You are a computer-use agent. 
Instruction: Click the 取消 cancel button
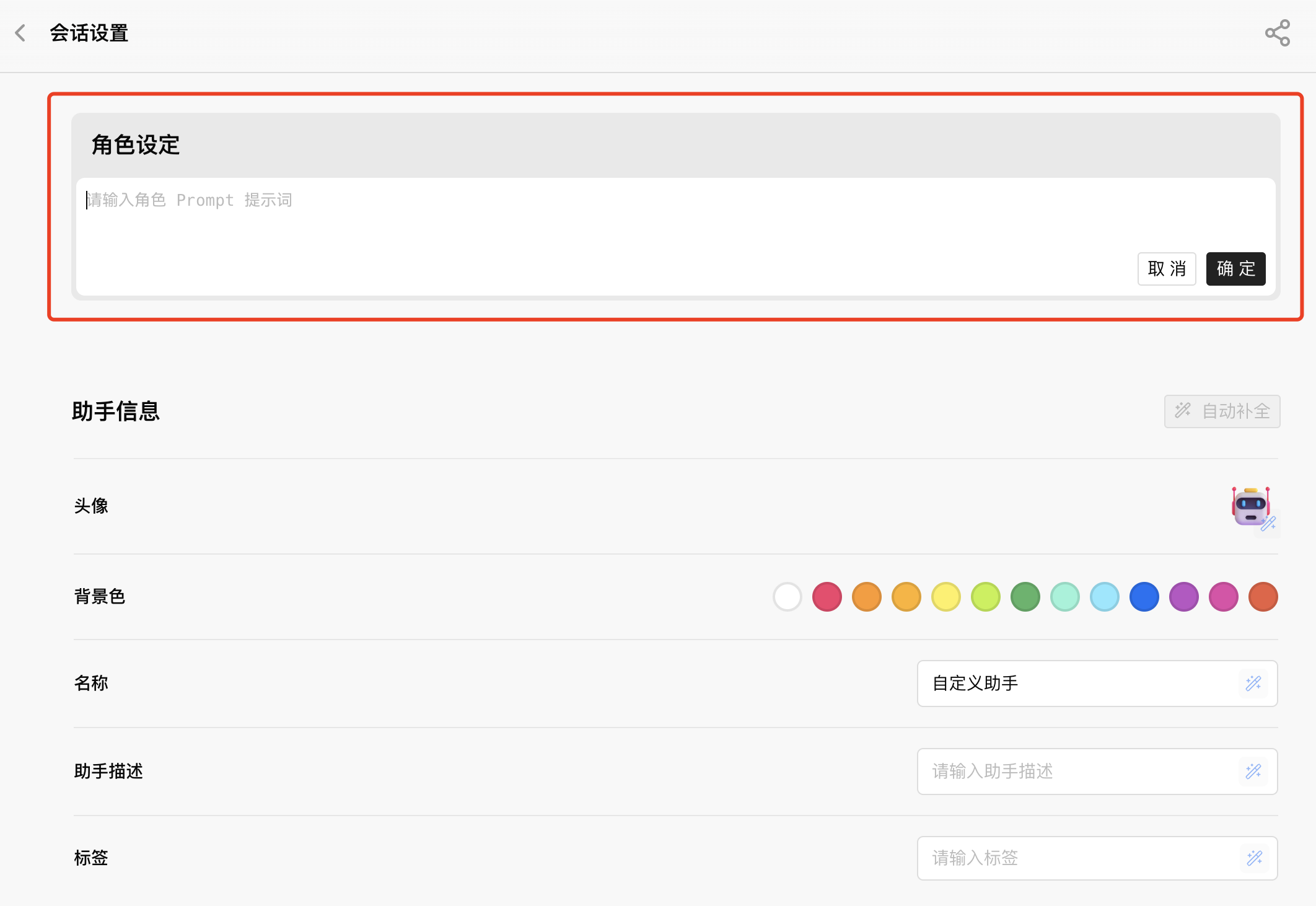(x=1167, y=269)
